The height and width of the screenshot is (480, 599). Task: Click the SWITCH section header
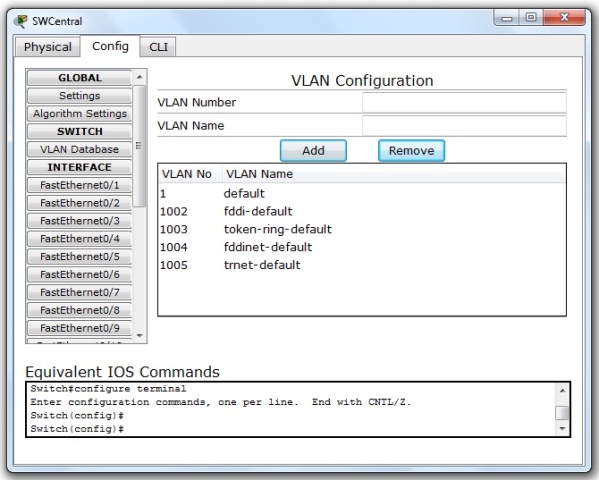79,131
